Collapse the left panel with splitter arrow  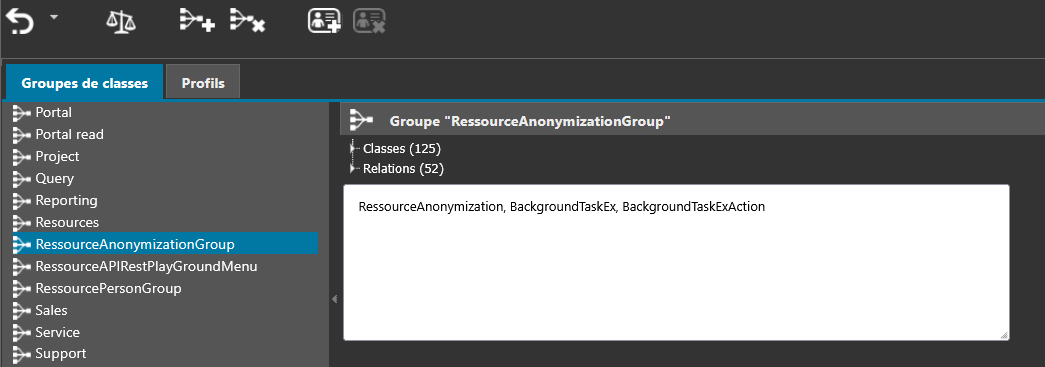pos(335,300)
